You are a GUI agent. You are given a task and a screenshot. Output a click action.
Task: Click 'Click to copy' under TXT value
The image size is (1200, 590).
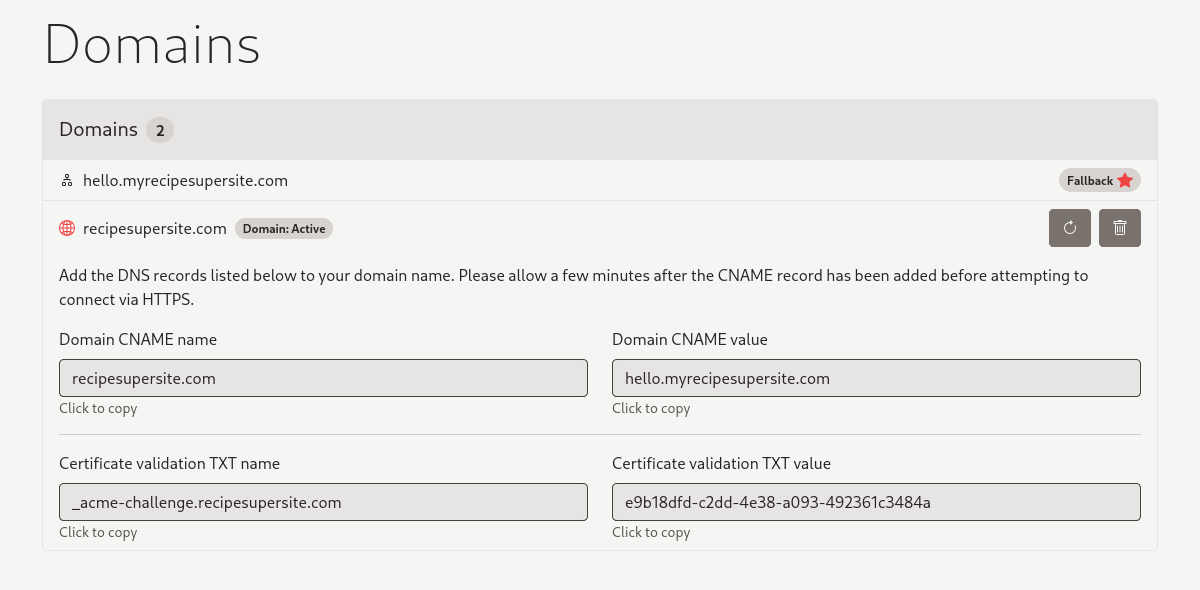651,532
